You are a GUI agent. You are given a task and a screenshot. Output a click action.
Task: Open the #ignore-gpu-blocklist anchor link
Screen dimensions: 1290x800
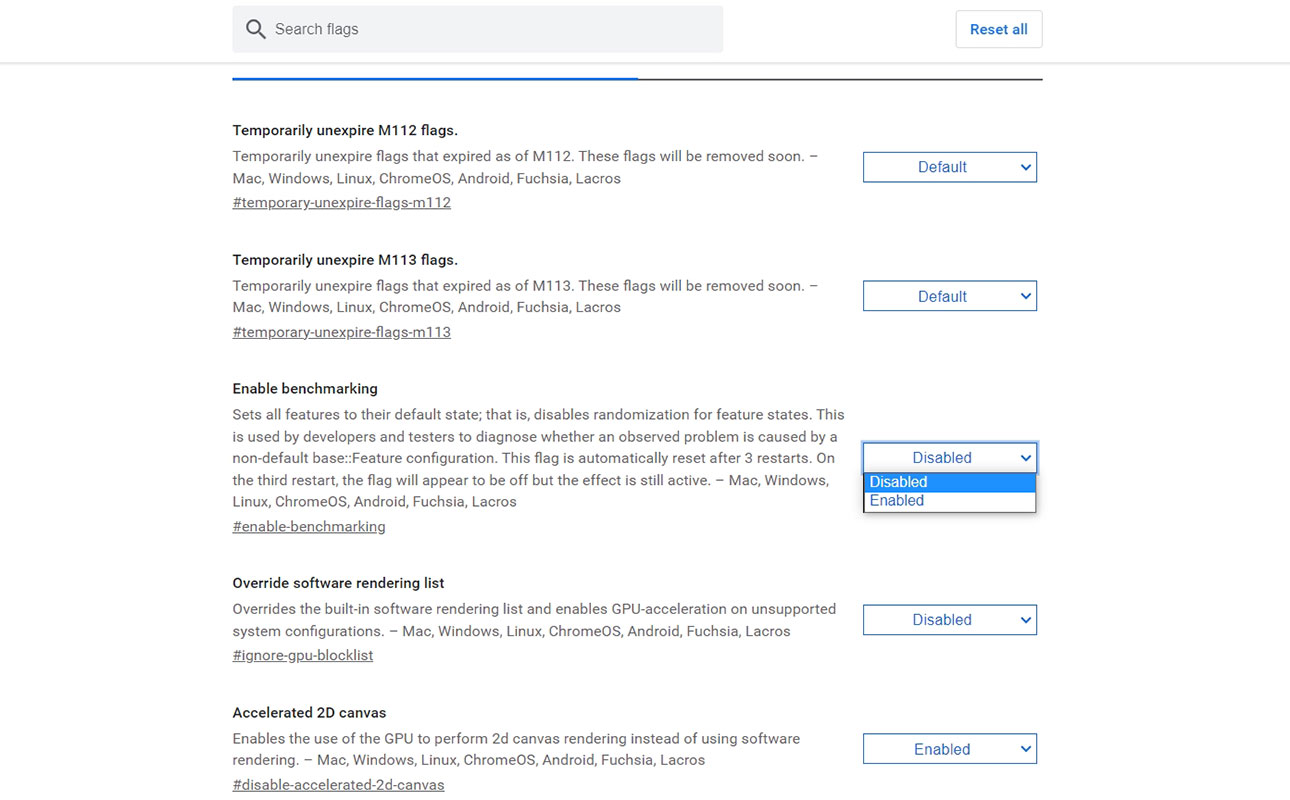tap(303, 655)
